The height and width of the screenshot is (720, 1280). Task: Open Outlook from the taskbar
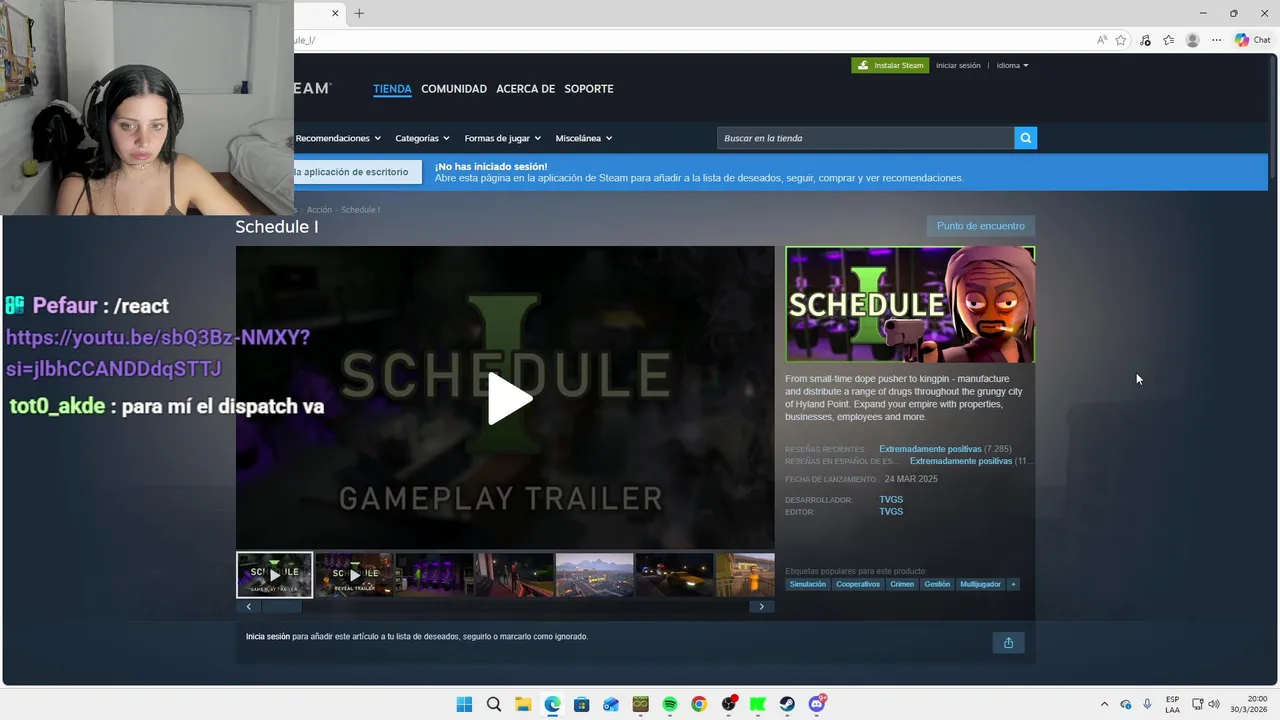tap(611, 704)
